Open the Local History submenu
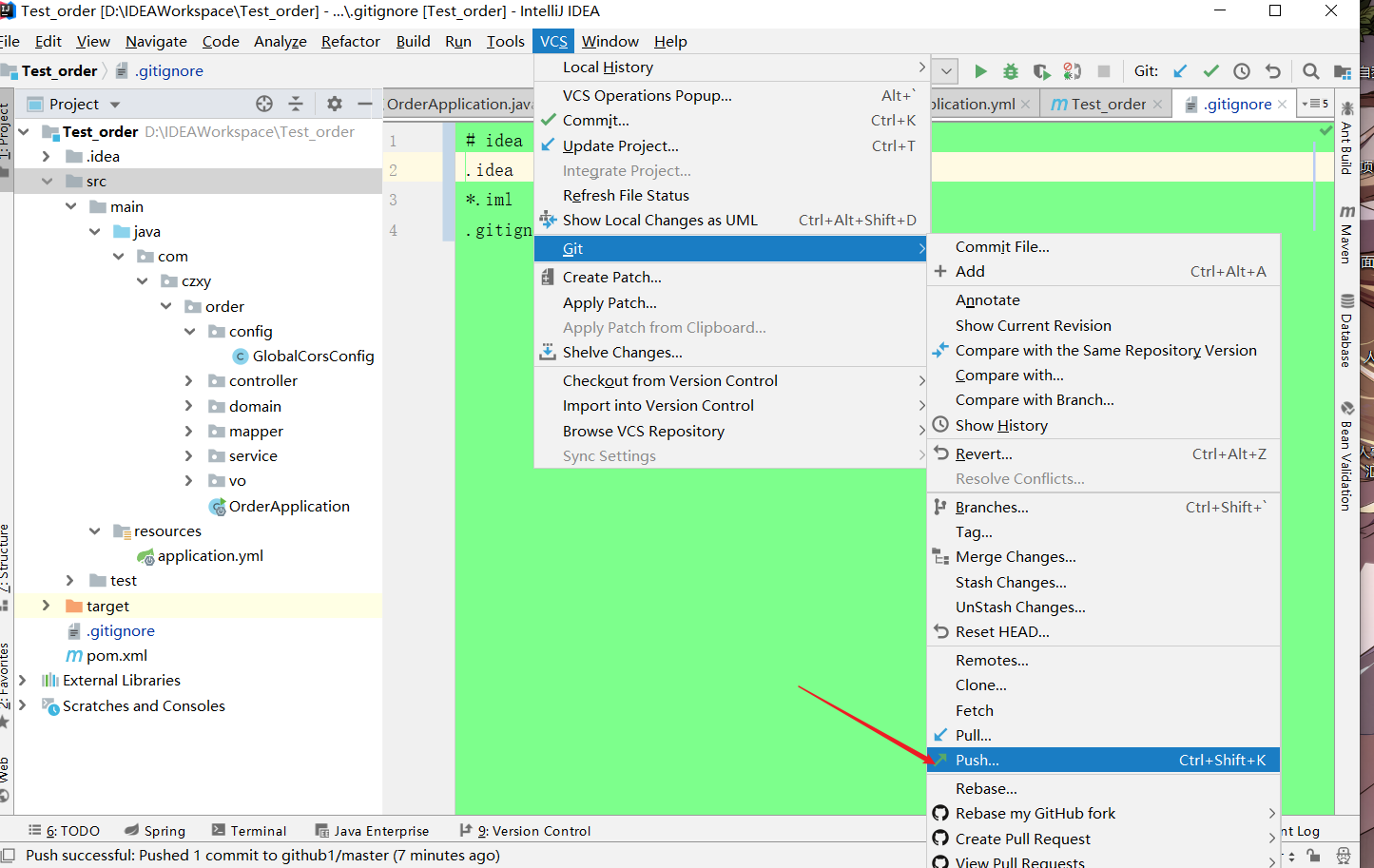 (731, 68)
